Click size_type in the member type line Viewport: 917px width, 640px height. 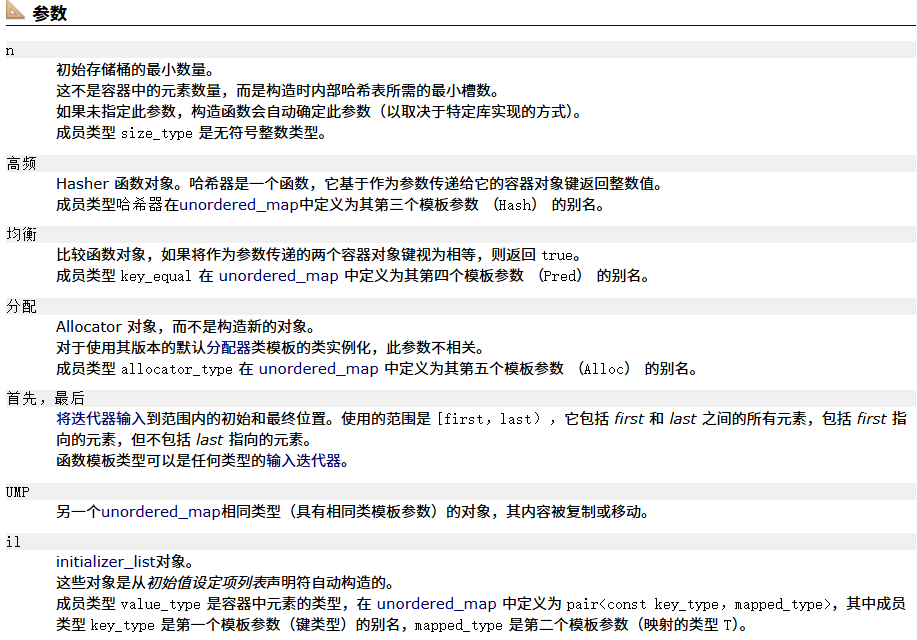click(x=157, y=133)
